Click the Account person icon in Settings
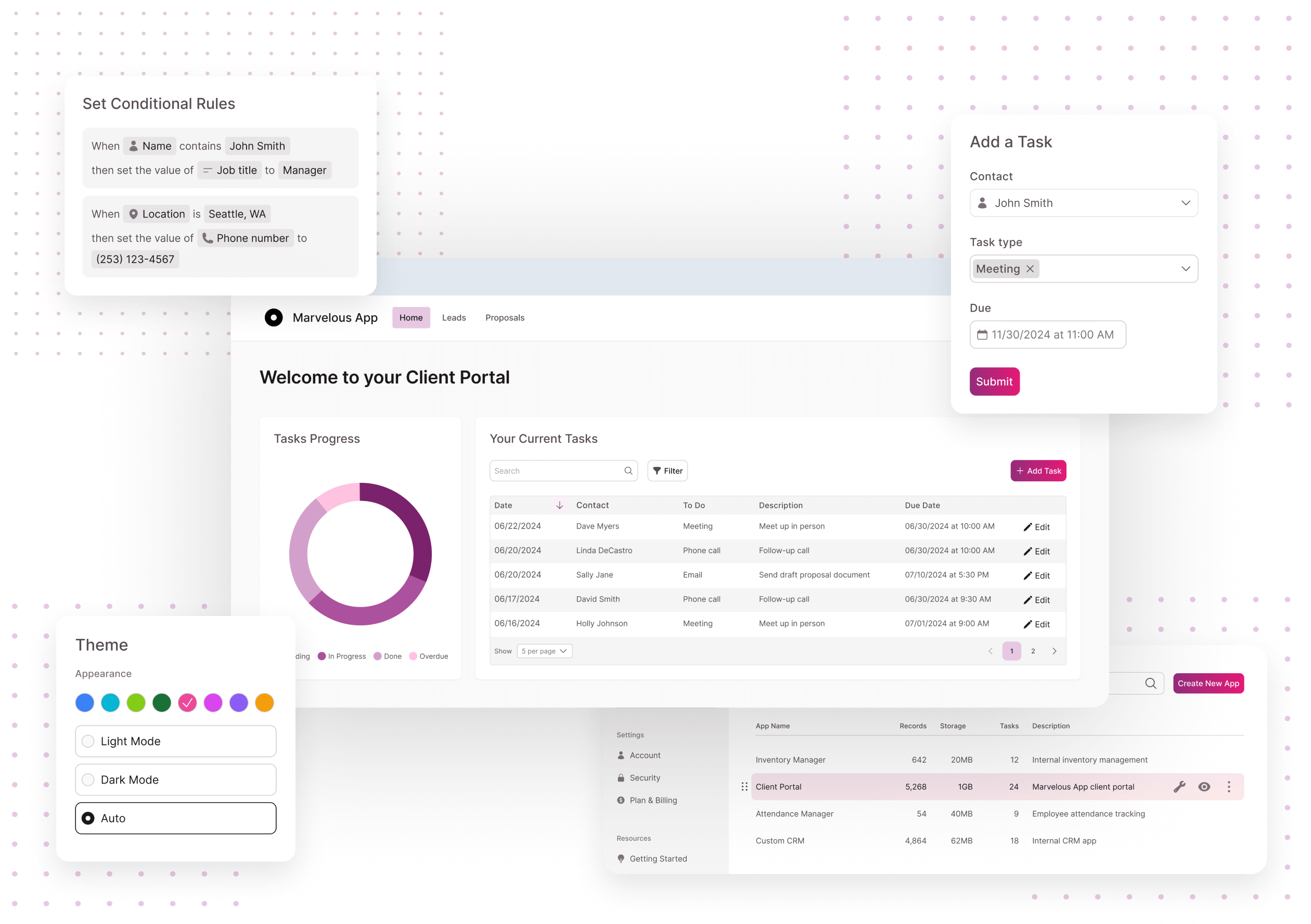Screen dimensions: 1311x924 [621, 755]
